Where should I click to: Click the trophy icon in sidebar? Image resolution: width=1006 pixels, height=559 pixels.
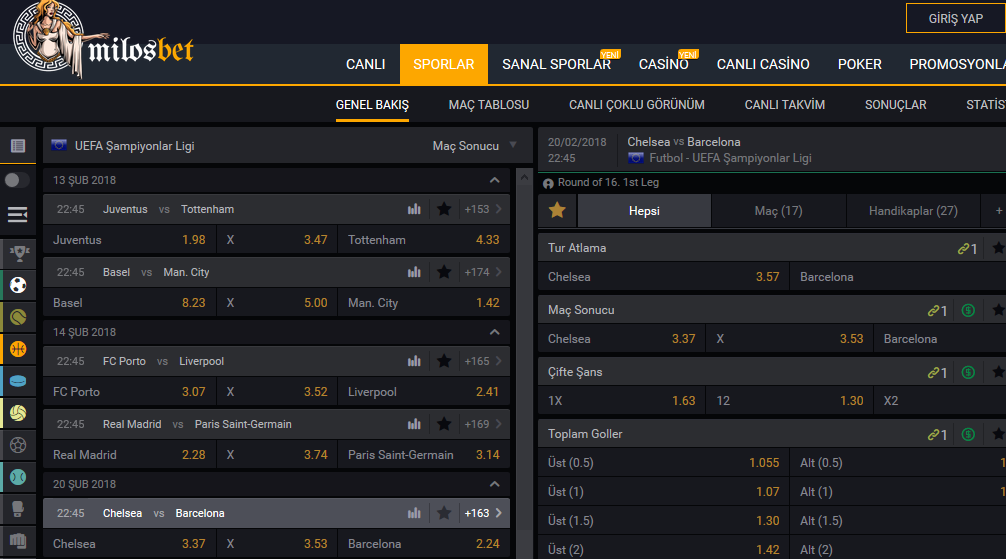(18, 254)
